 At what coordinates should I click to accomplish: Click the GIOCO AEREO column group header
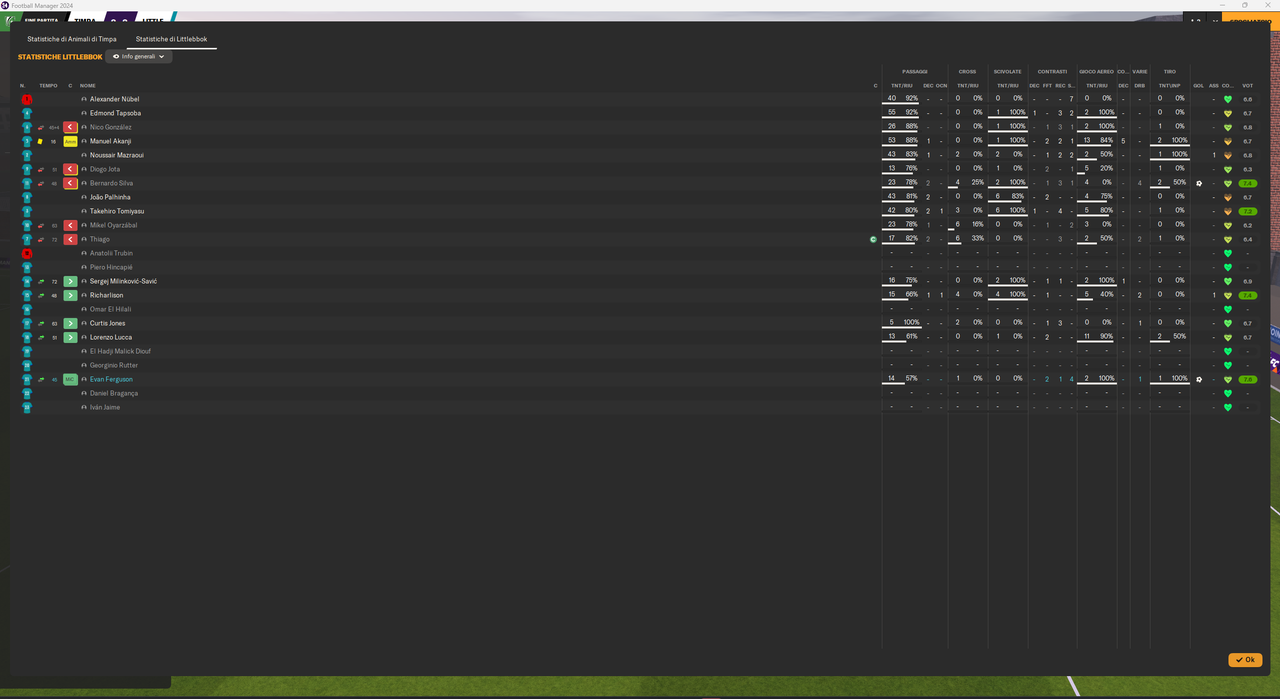pos(1096,72)
